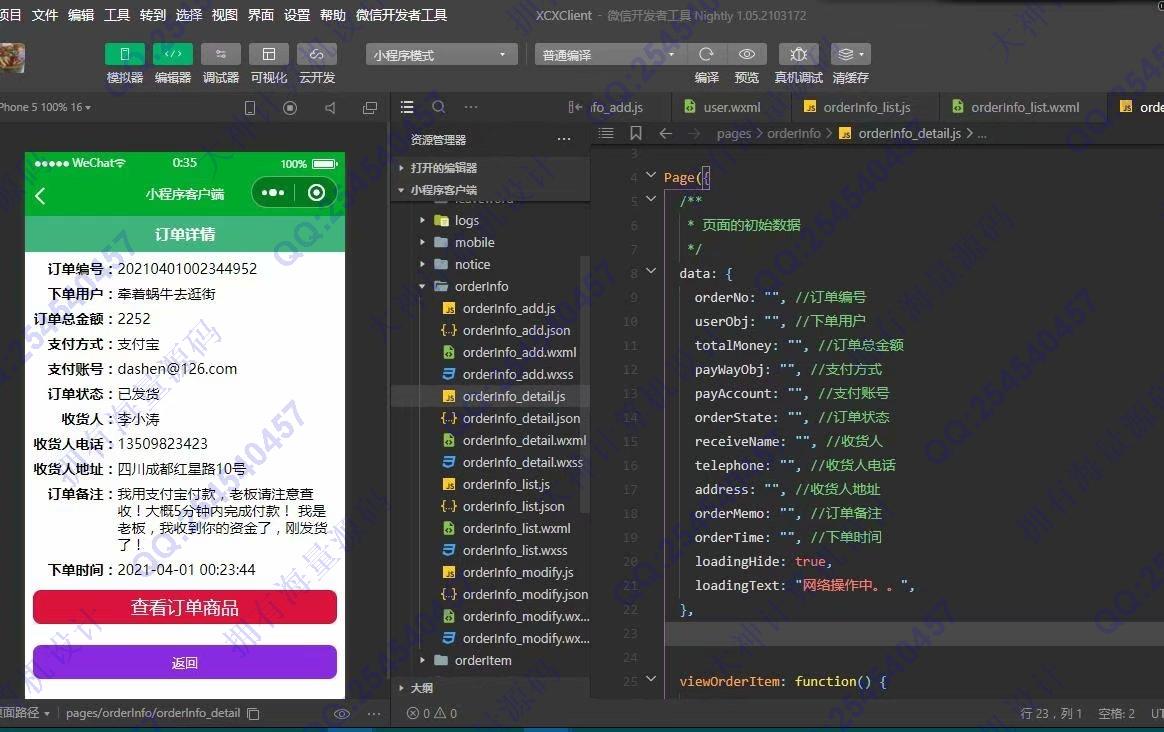Open the explorer list icon
This screenshot has height=732, width=1164.
tap(407, 107)
